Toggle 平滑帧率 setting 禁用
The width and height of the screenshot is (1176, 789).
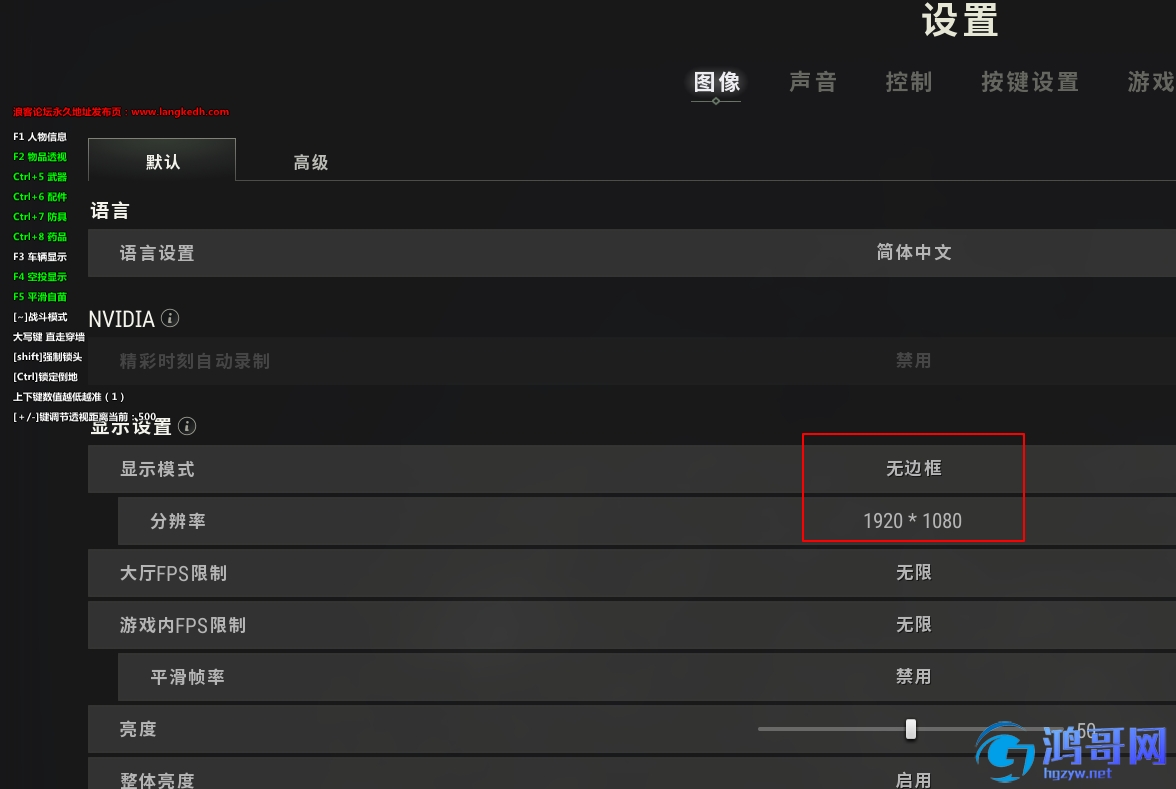(913, 676)
